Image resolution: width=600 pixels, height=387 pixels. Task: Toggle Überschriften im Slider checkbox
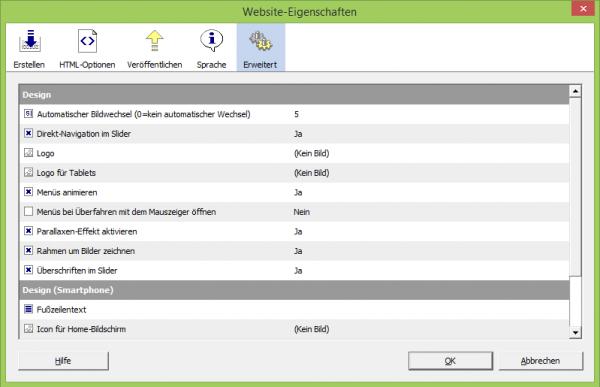point(28,270)
